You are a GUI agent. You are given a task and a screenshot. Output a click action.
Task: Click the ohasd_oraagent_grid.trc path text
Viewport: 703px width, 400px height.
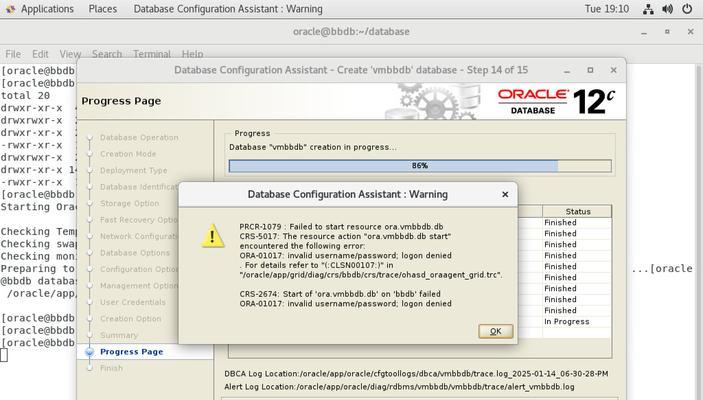[370, 275]
